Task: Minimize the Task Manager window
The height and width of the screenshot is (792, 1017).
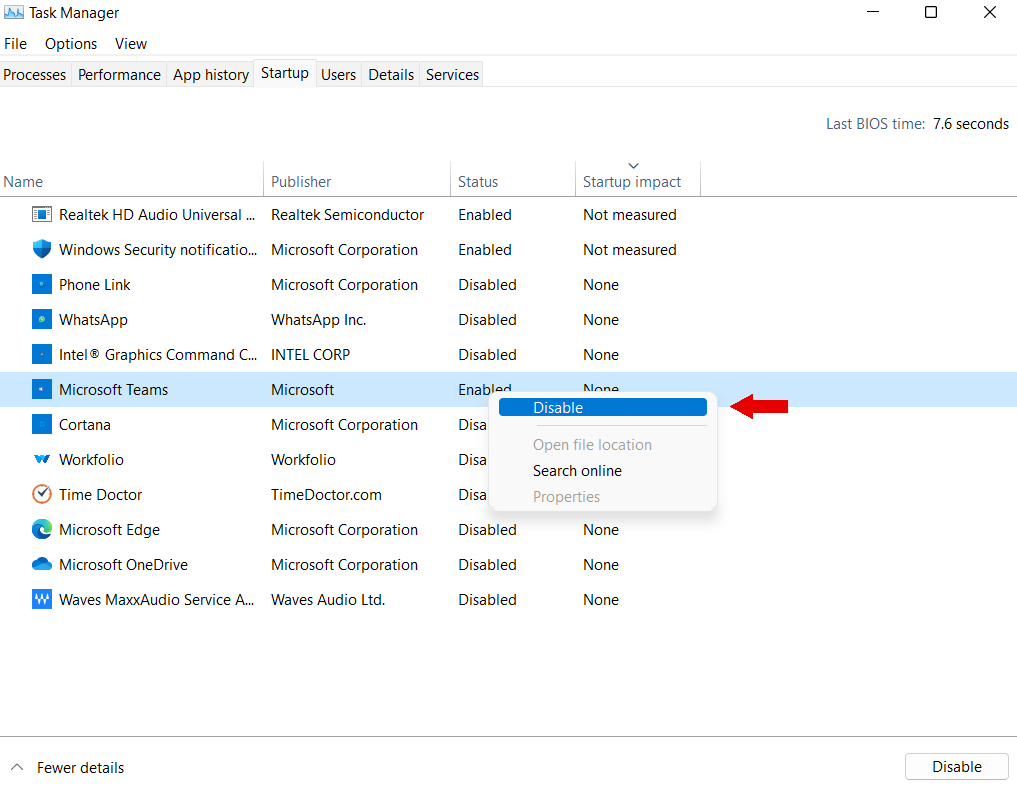Action: (873, 12)
